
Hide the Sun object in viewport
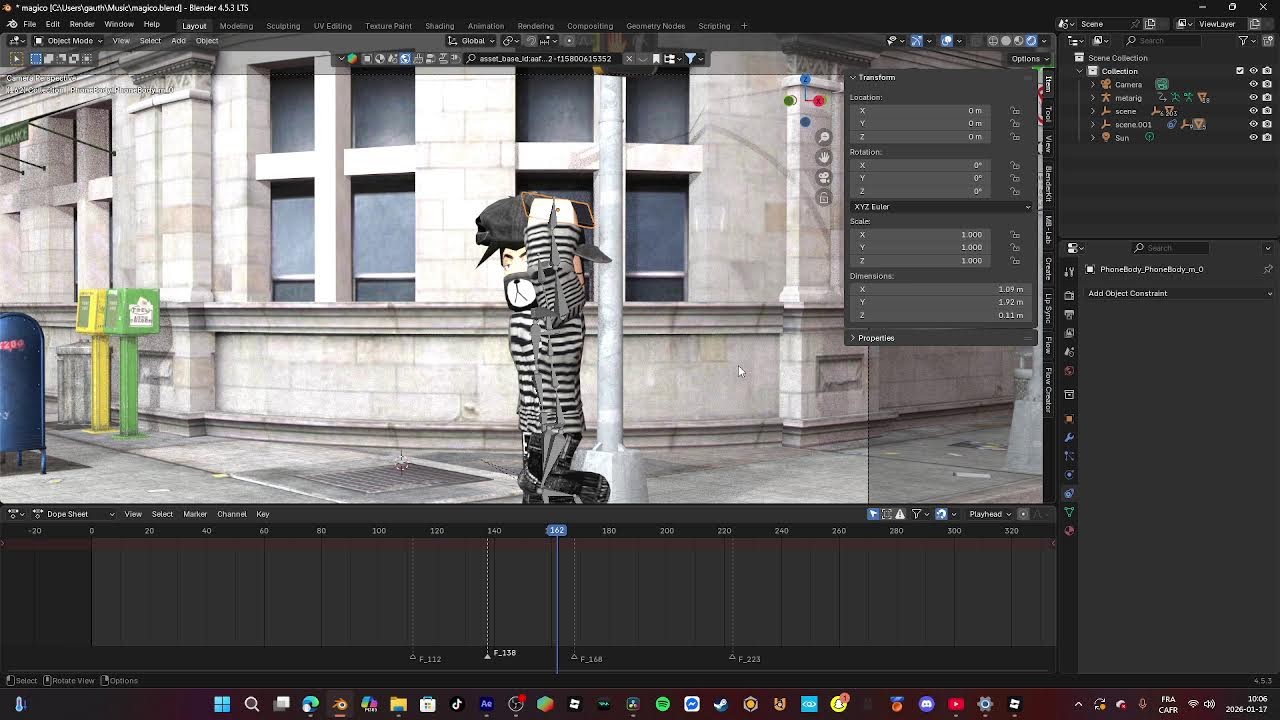[1253, 137]
